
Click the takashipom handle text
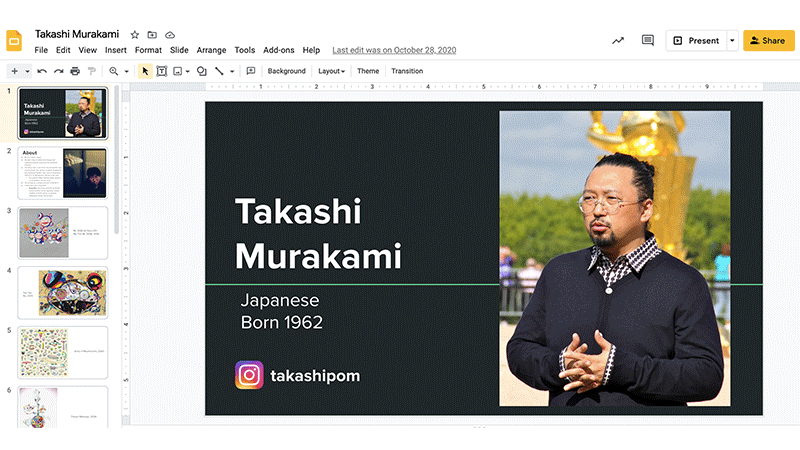click(315, 376)
